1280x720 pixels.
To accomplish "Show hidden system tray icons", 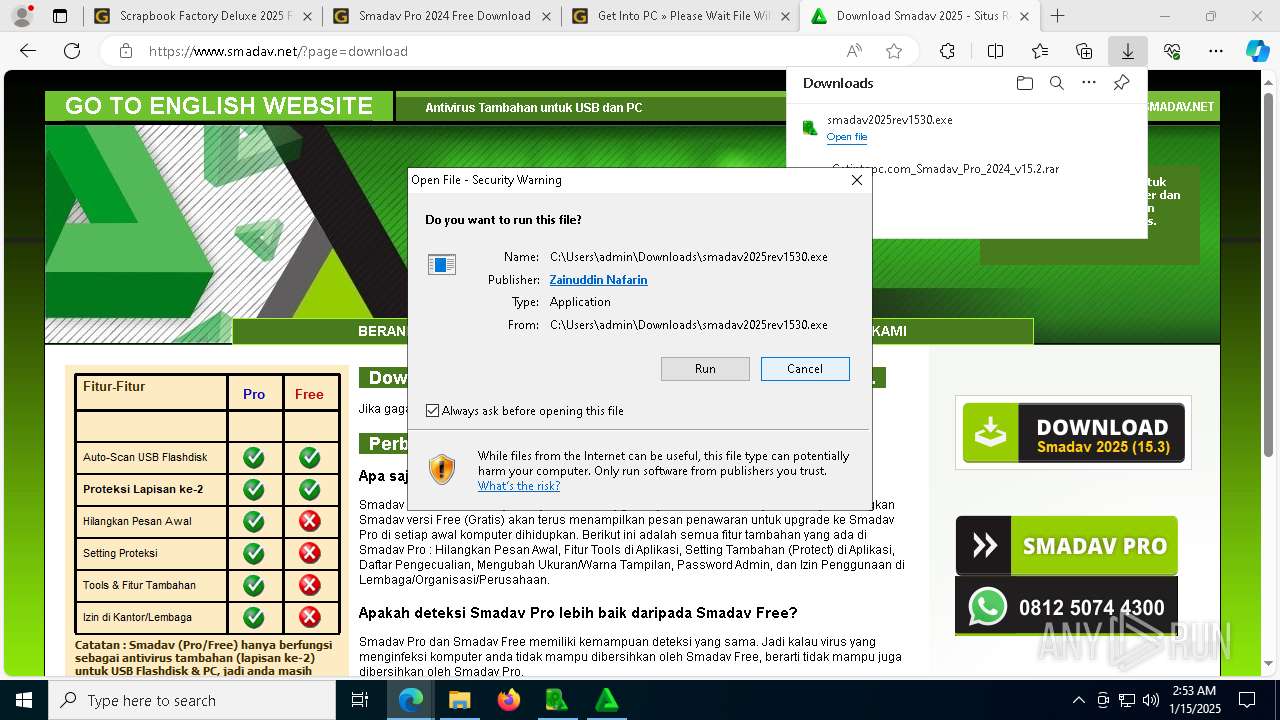I will [x=1078, y=700].
